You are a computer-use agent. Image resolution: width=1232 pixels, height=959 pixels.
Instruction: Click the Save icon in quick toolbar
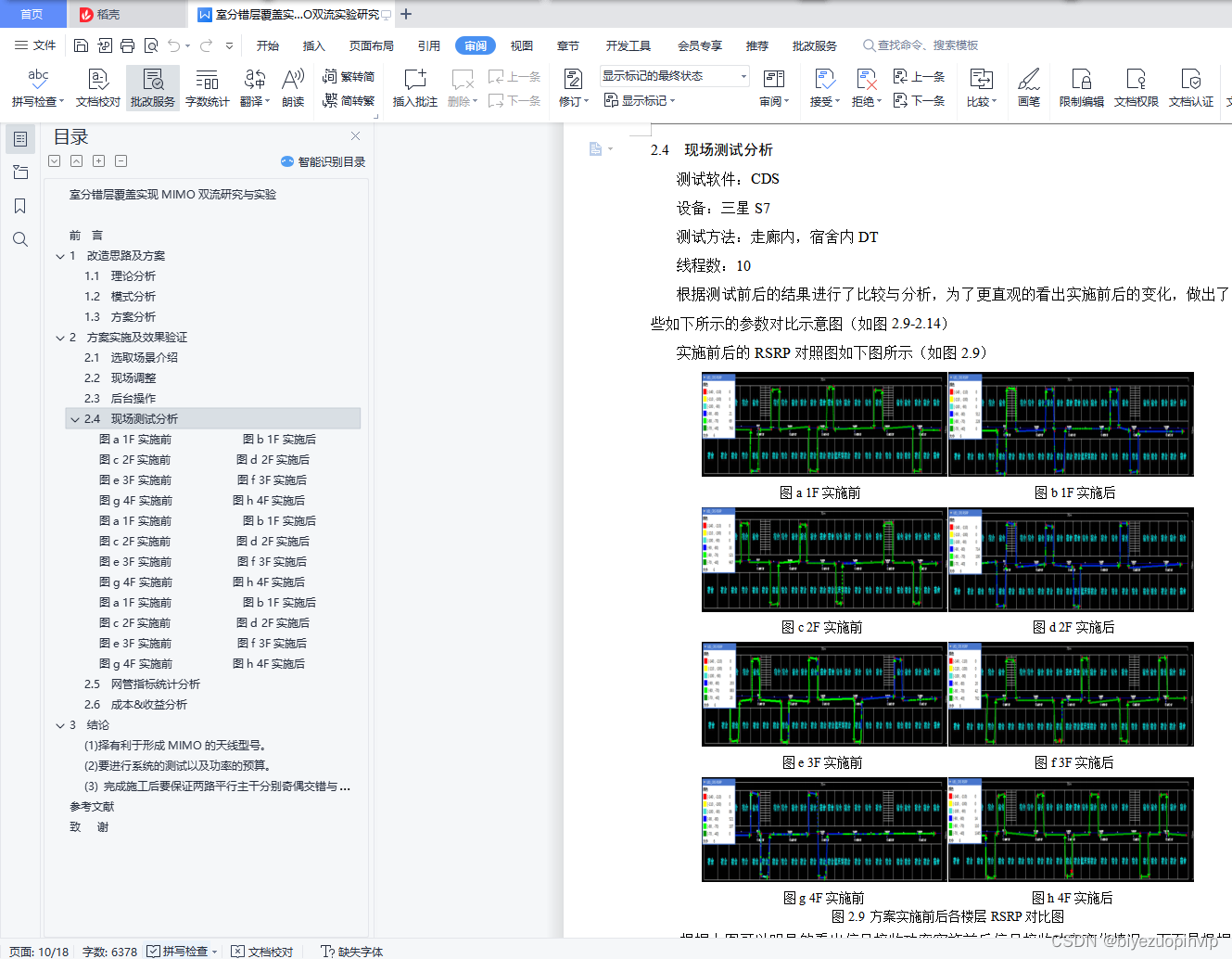[81, 45]
